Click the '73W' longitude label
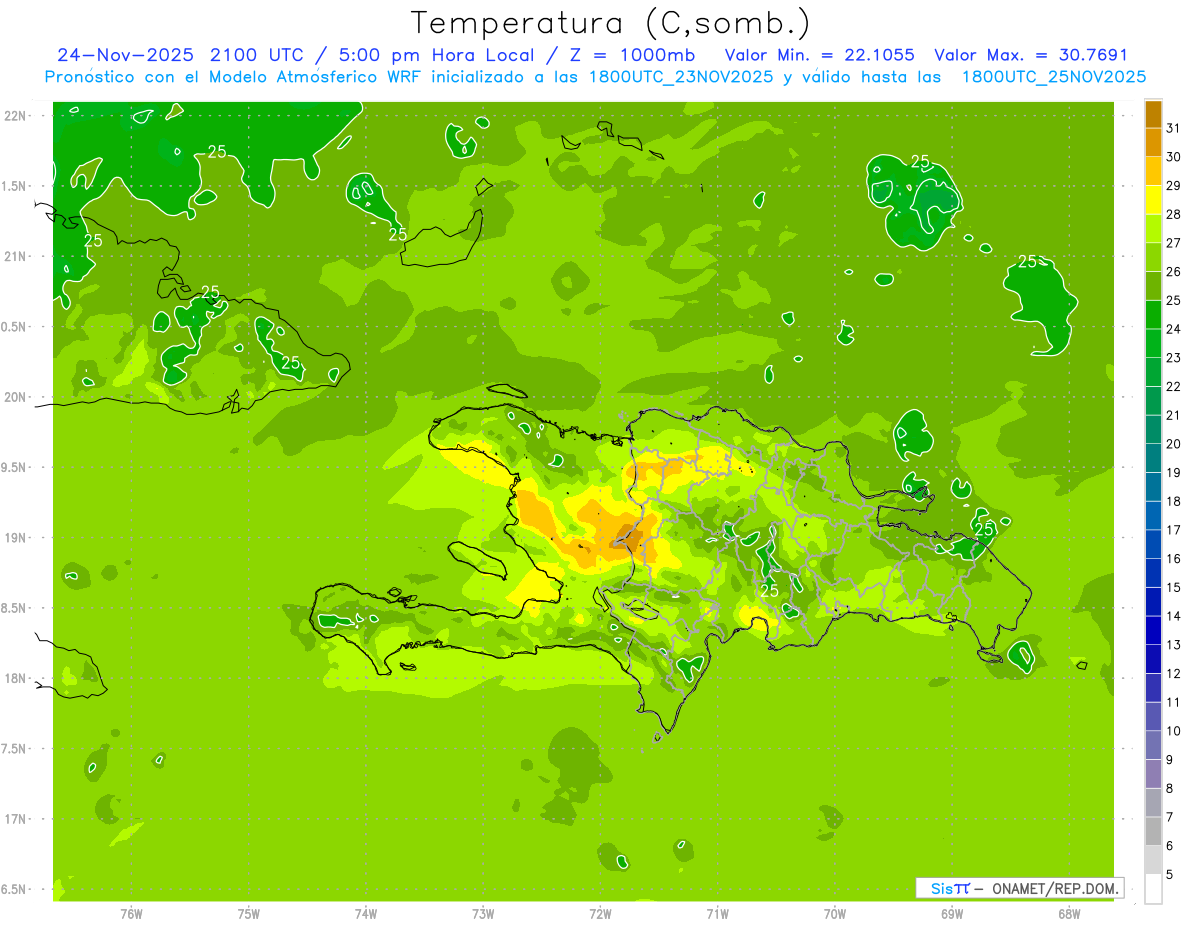This screenshot has width=1200, height=927. pyautogui.click(x=483, y=914)
